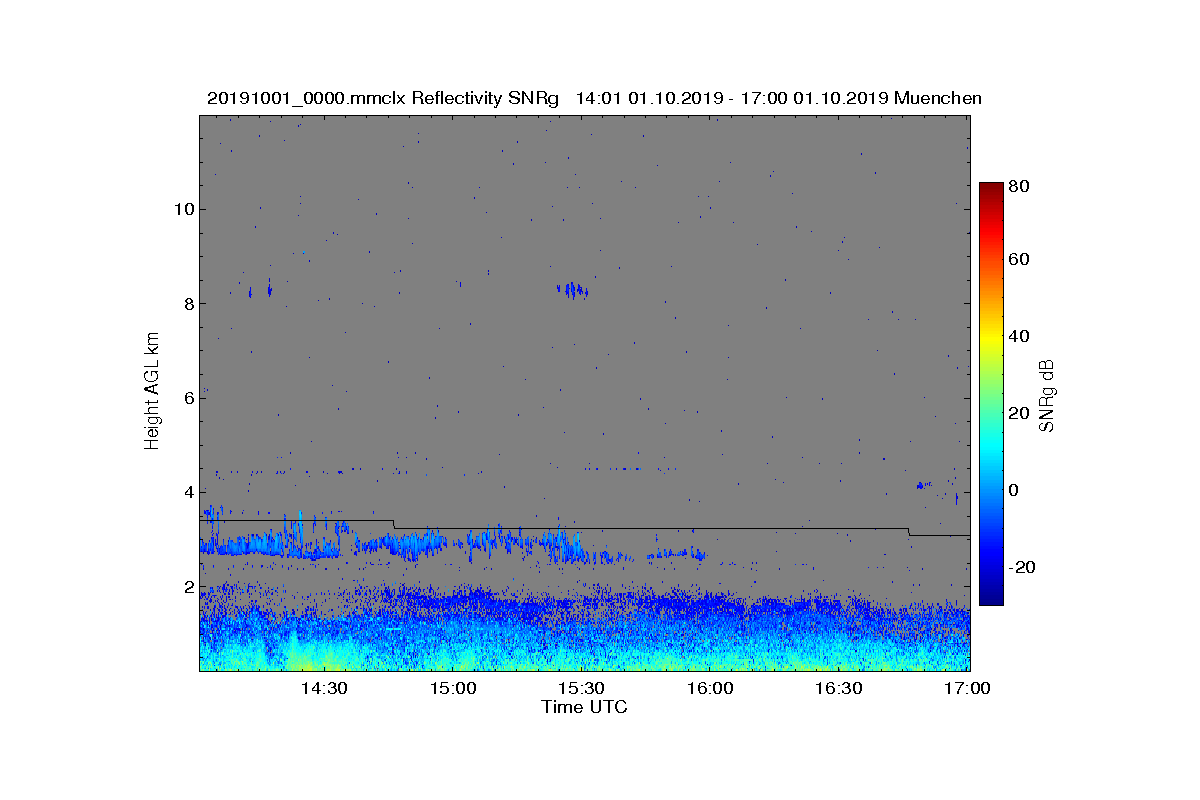
Task: Click the "SNRg dB" colorbar label
Action: [x=1047, y=396]
